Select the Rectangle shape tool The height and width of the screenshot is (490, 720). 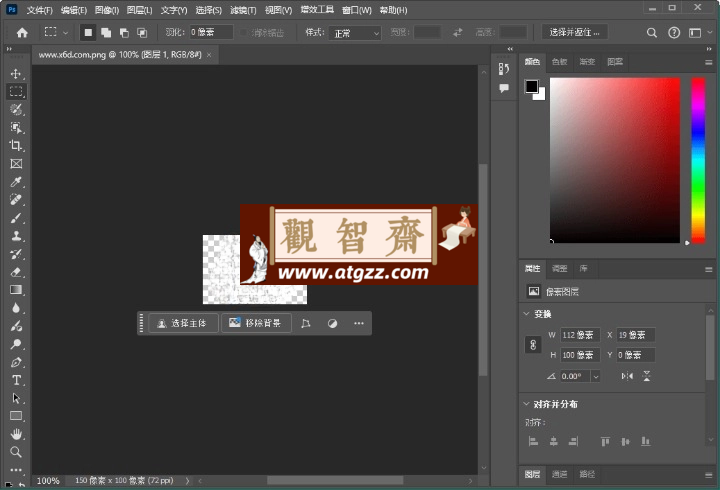point(16,416)
